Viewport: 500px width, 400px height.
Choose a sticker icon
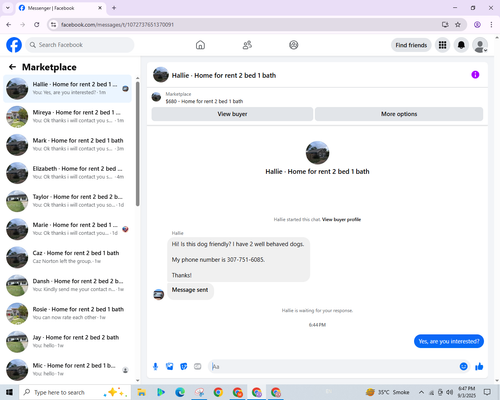tap(184, 367)
